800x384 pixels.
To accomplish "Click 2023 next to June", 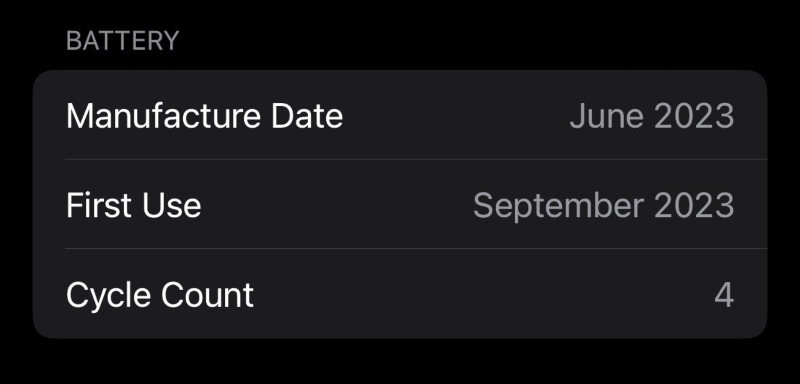I will [x=694, y=116].
